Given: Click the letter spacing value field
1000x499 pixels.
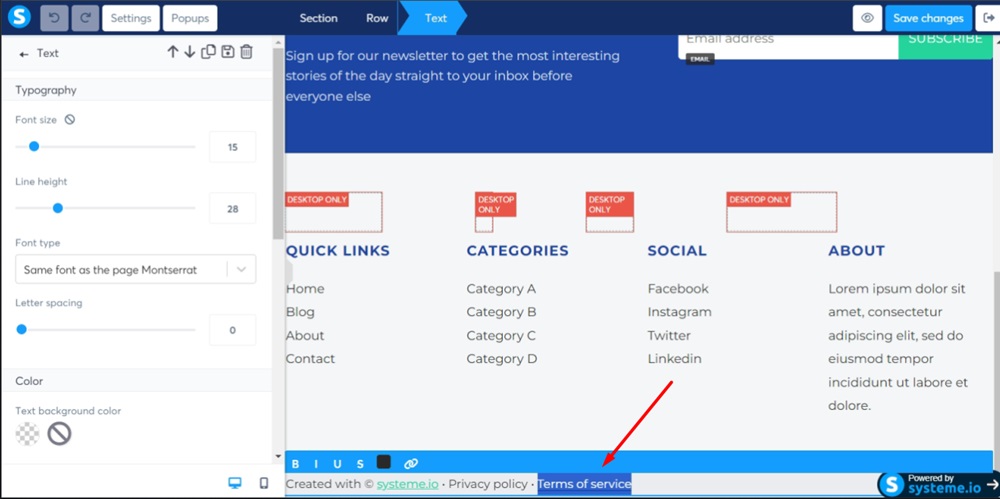Looking at the screenshot, I should click(232, 330).
